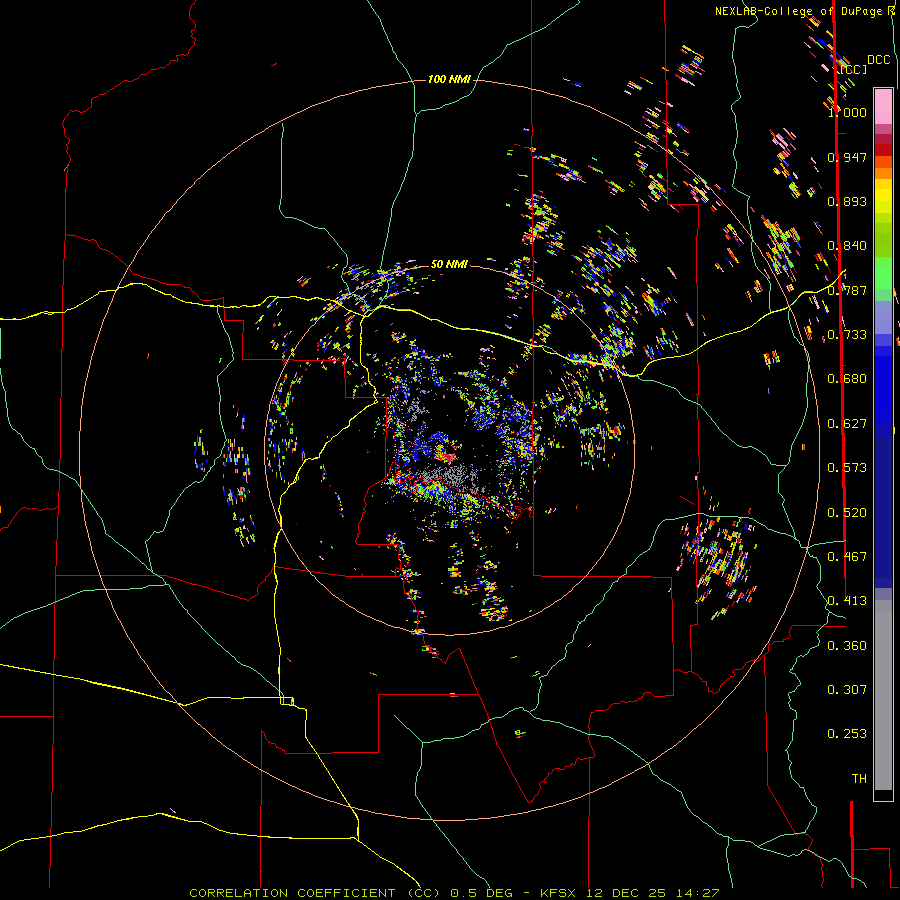Screen dimensions: 900x900
Task: Pick the lavender segment of the color bar
Action: coord(883,317)
